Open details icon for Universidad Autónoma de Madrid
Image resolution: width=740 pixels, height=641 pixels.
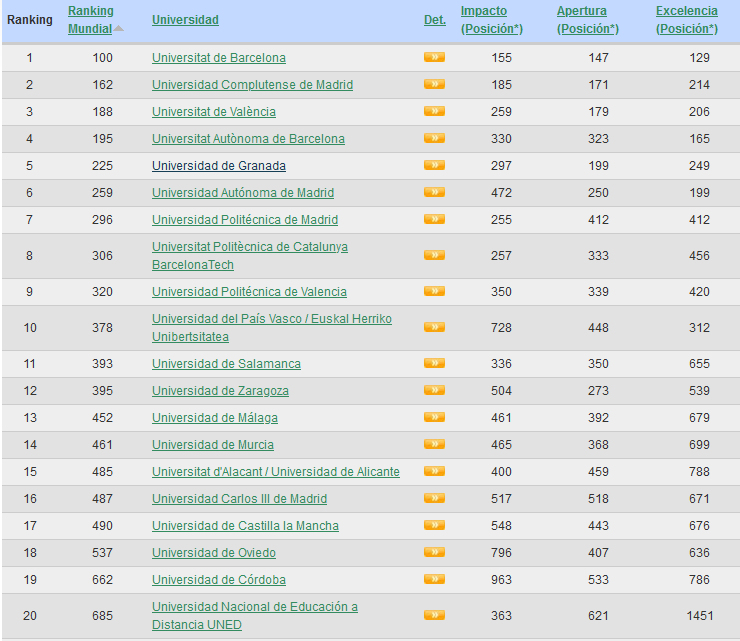tap(434, 192)
